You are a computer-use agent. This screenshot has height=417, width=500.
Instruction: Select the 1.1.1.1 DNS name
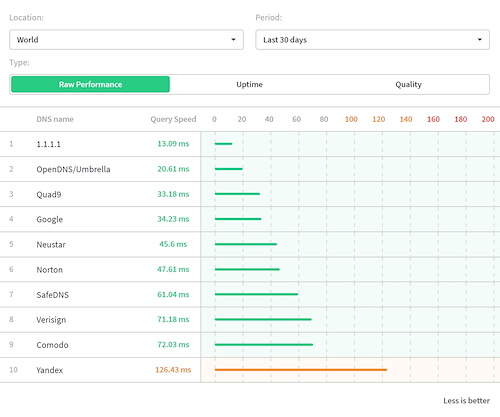click(49, 144)
